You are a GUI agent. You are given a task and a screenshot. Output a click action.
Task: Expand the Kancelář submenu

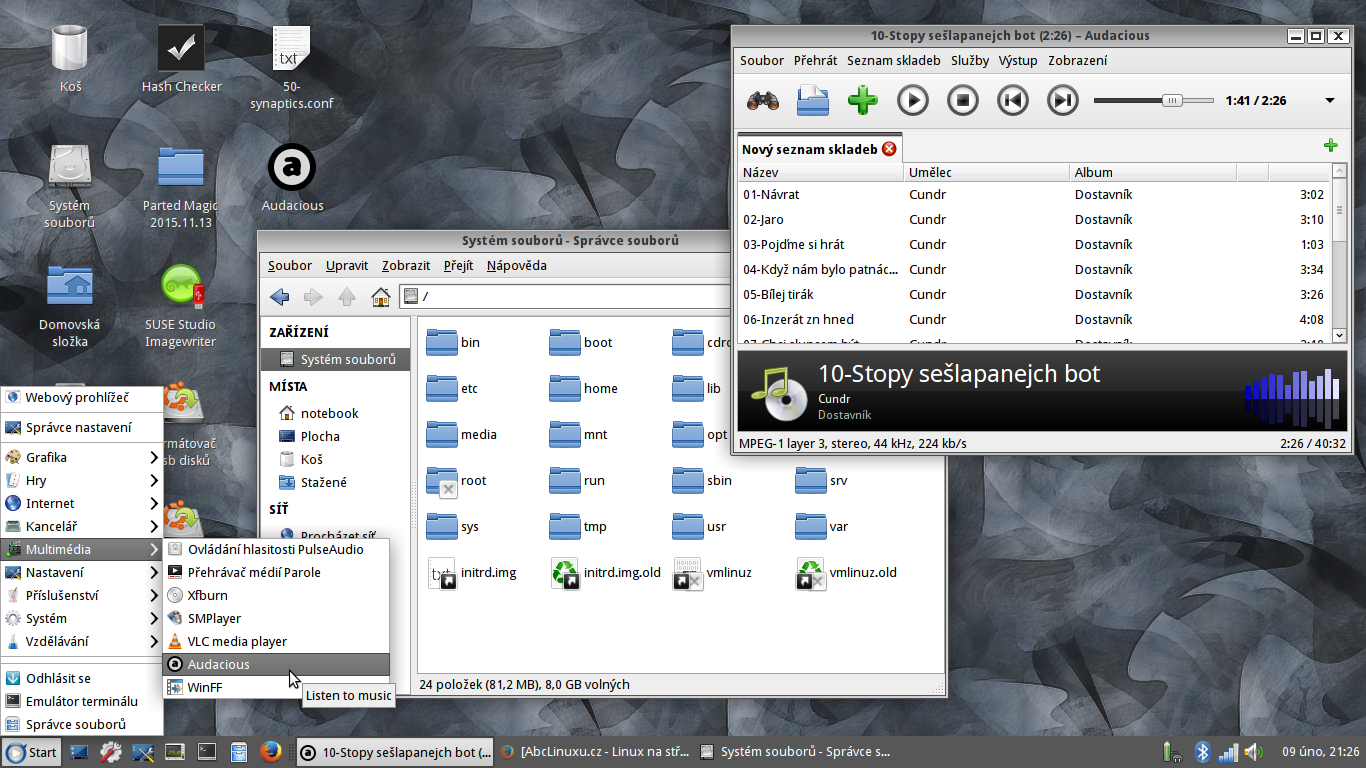[x=82, y=526]
